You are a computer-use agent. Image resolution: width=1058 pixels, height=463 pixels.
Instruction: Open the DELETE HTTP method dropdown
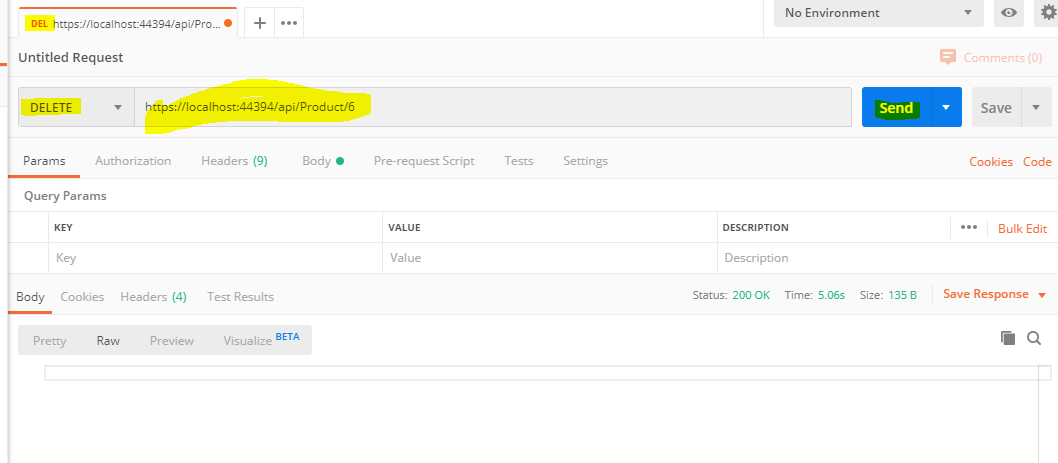76,107
